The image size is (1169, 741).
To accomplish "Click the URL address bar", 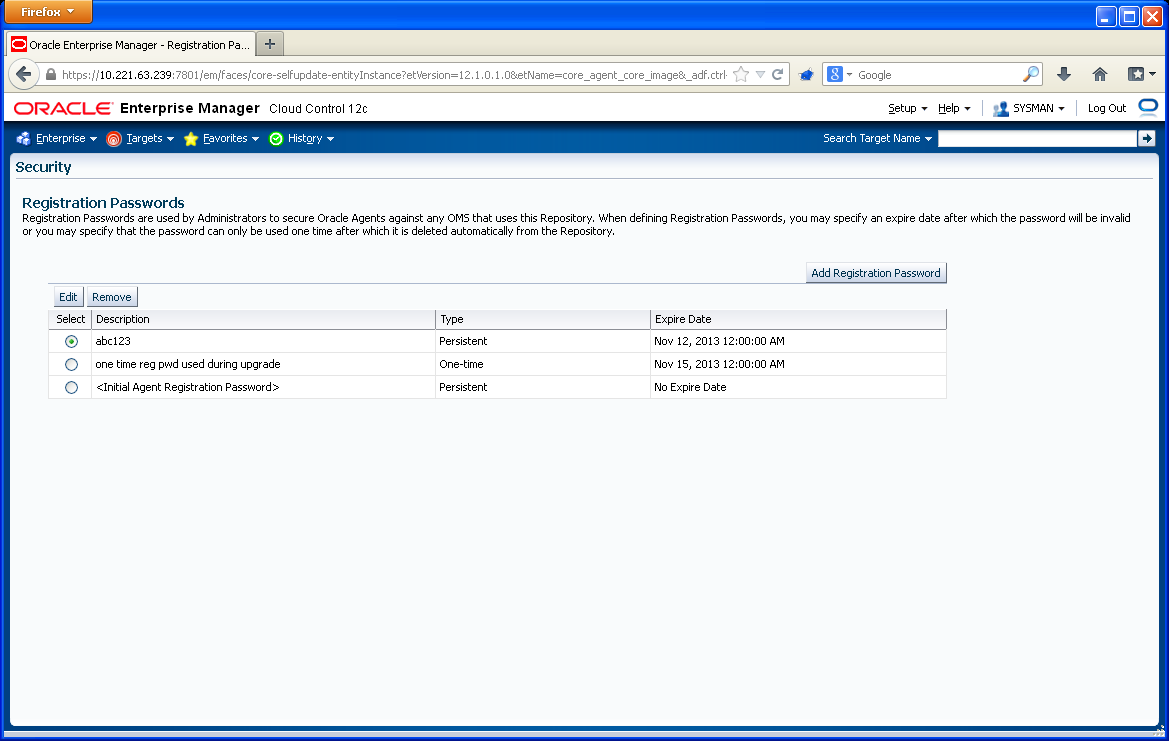I will (x=394, y=75).
